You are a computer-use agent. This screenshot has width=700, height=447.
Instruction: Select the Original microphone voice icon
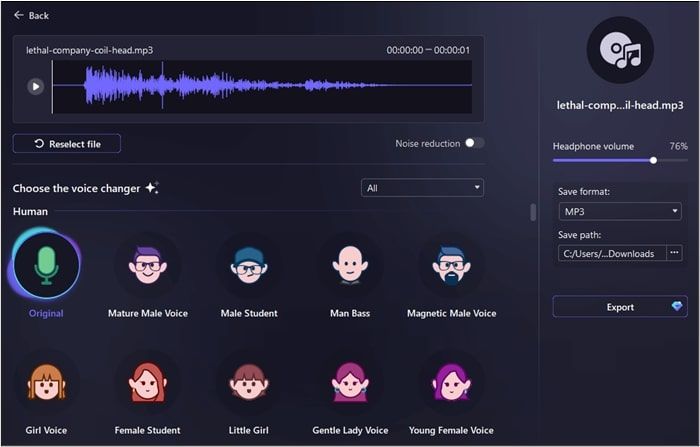(x=46, y=264)
